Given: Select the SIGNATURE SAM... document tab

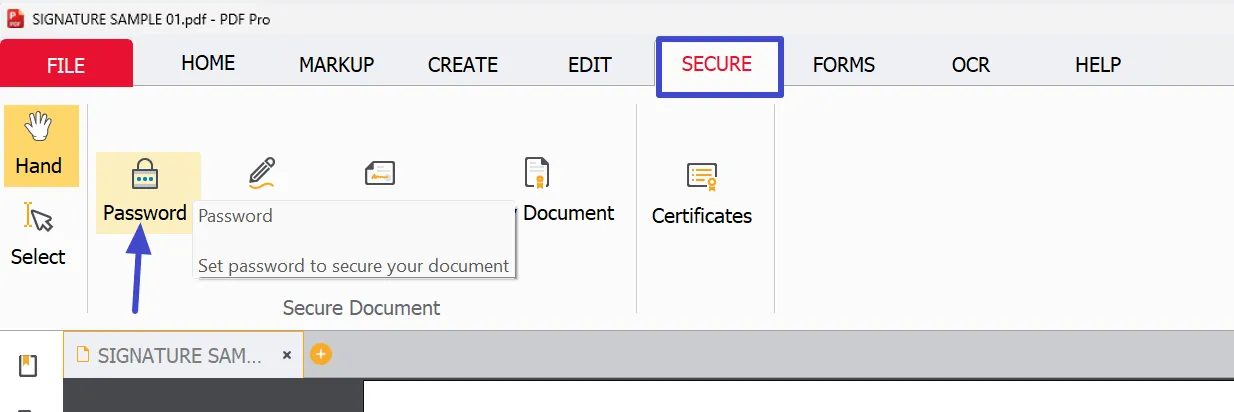Looking at the screenshot, I should coord(183,355).
